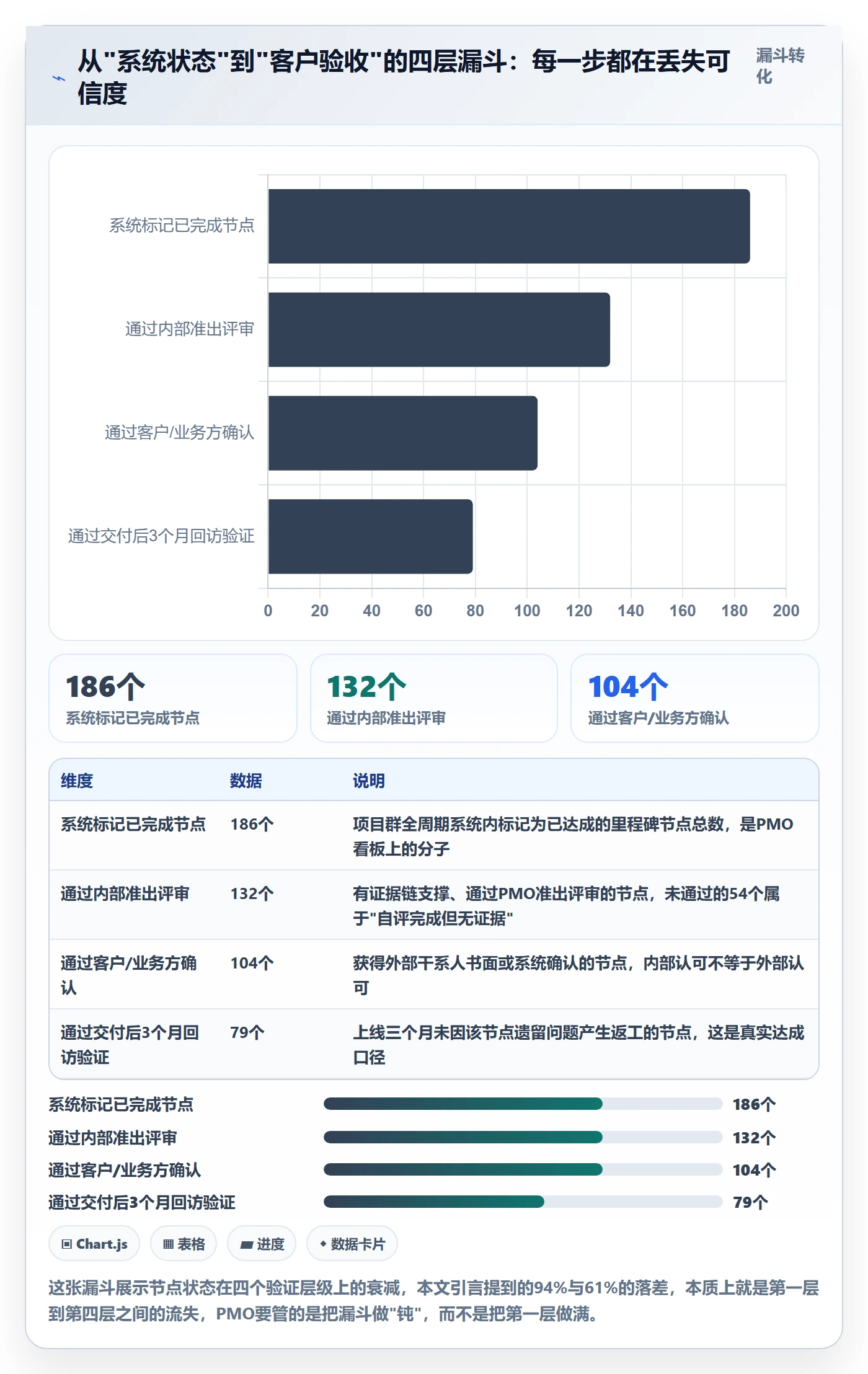The image size is (868, 1374).
Task: Click the 系统标记已完成节点 chart bar
Action: point(509,226)
